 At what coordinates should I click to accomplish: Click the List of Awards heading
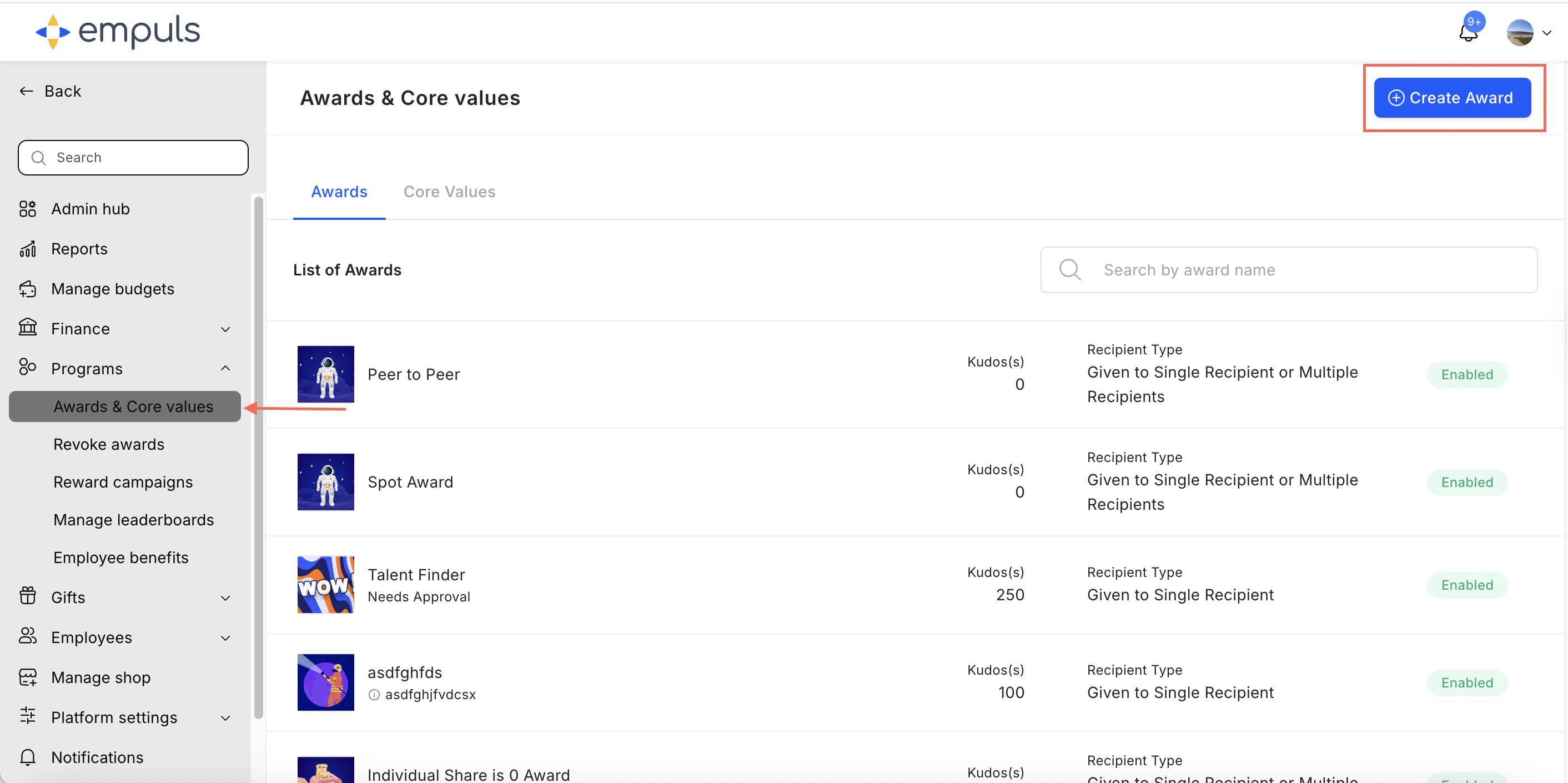pyautogui.click(x=347, y=270)
